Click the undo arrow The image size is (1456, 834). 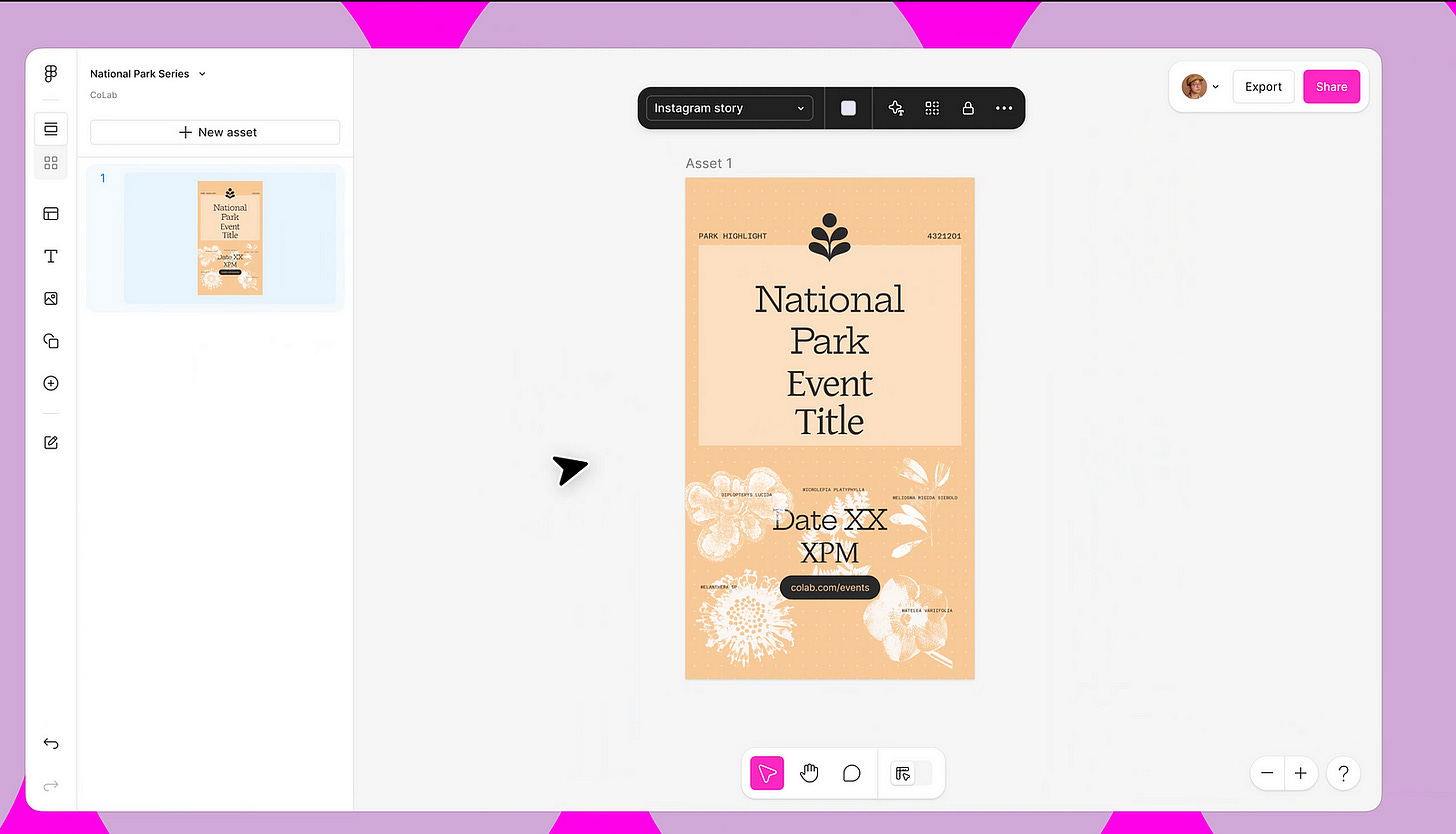pyautogui.click(x=51, y=744)
